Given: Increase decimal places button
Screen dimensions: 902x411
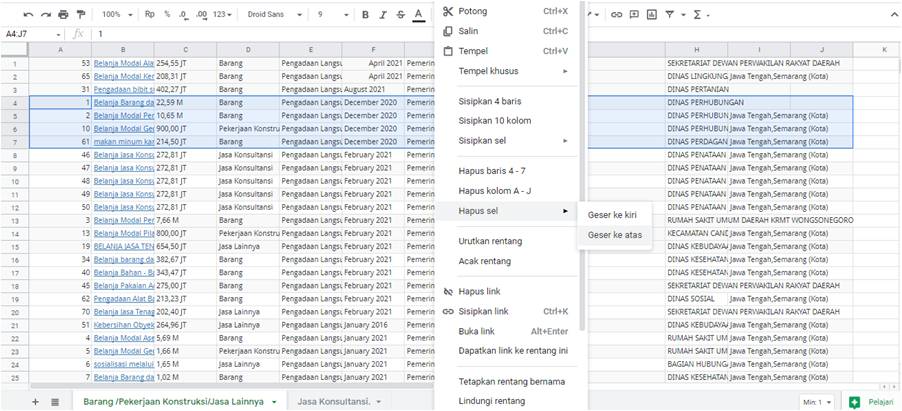Looking at the screenshot, I should pos(201,14).
